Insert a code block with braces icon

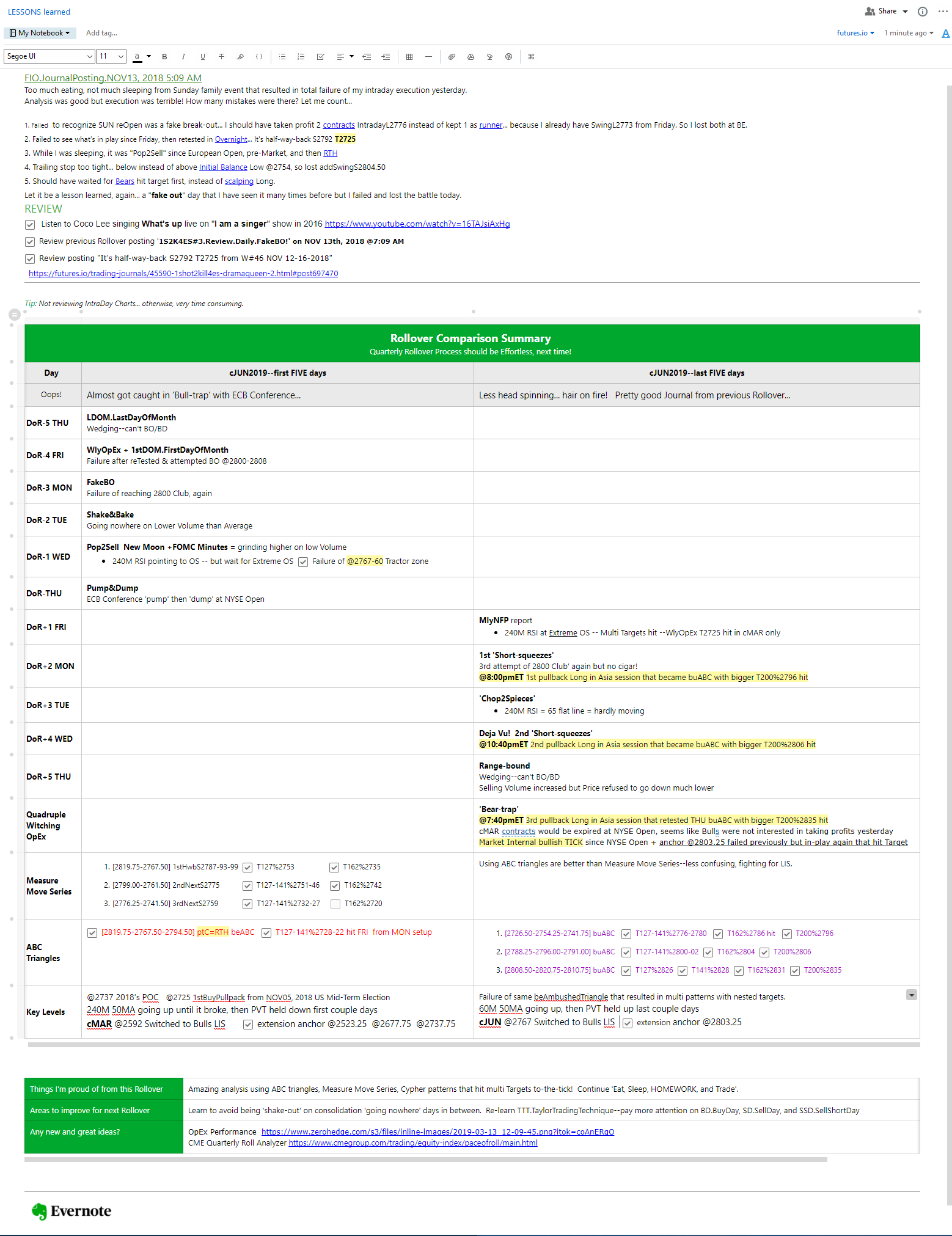259,57
